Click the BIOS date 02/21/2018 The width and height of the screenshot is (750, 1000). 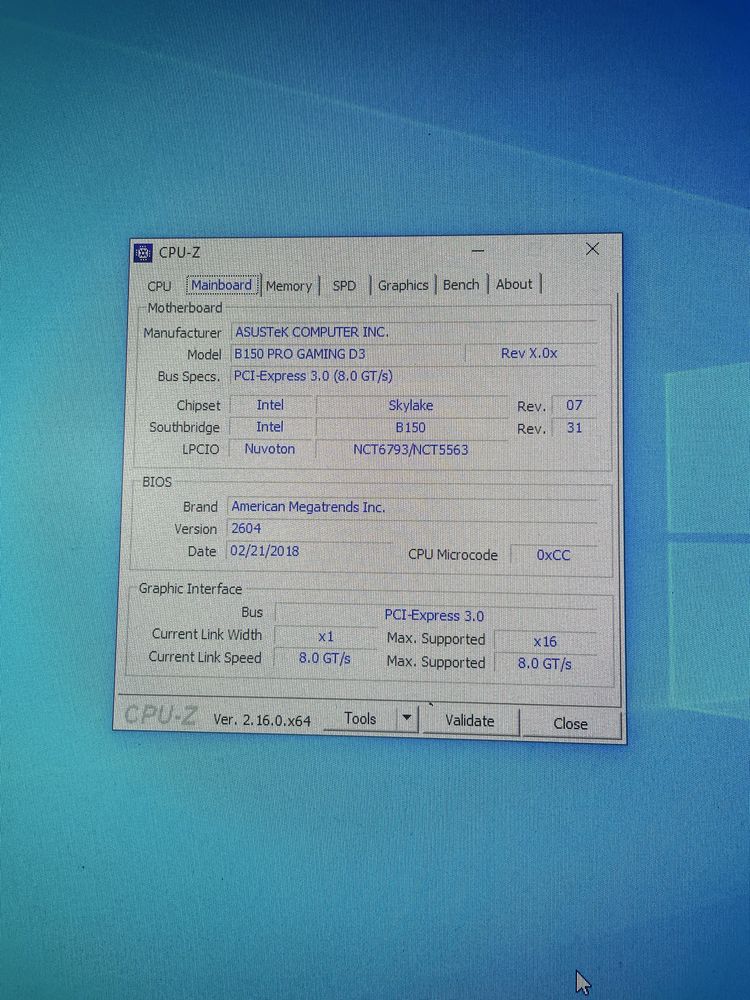[309, 551]
